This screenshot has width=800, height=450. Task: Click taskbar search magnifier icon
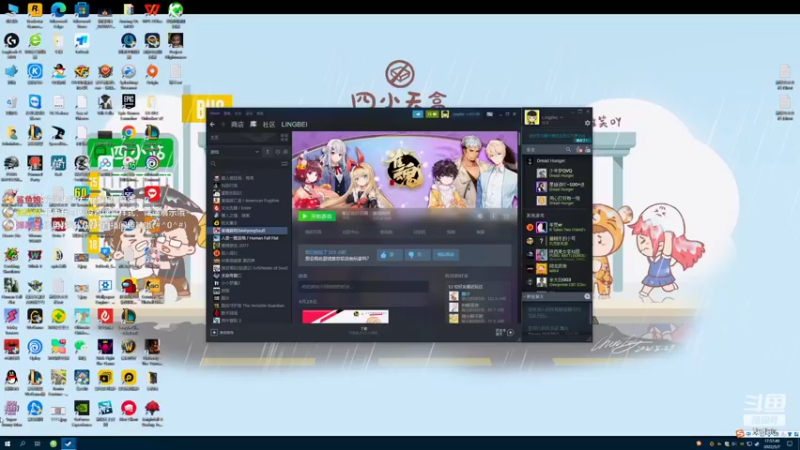click(x=22, y=443)
